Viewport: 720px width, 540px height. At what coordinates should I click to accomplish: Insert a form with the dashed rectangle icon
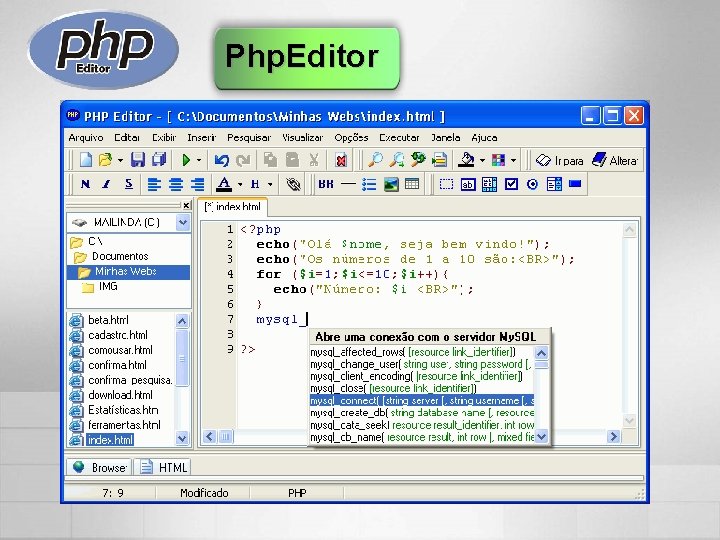pos(446,184)
